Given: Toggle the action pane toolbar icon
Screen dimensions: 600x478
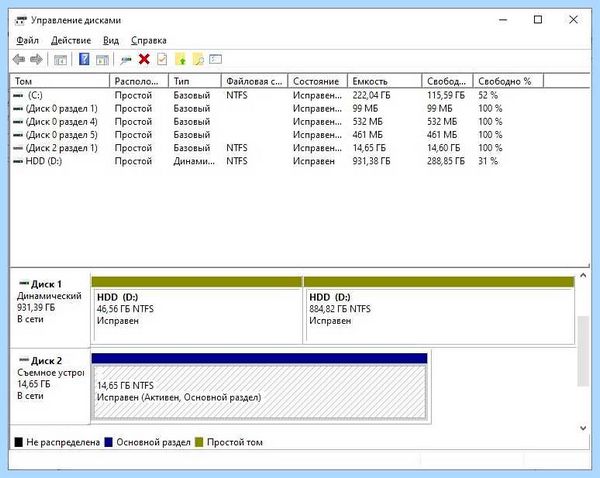Looking at the screenshot, I should (102, 60).
